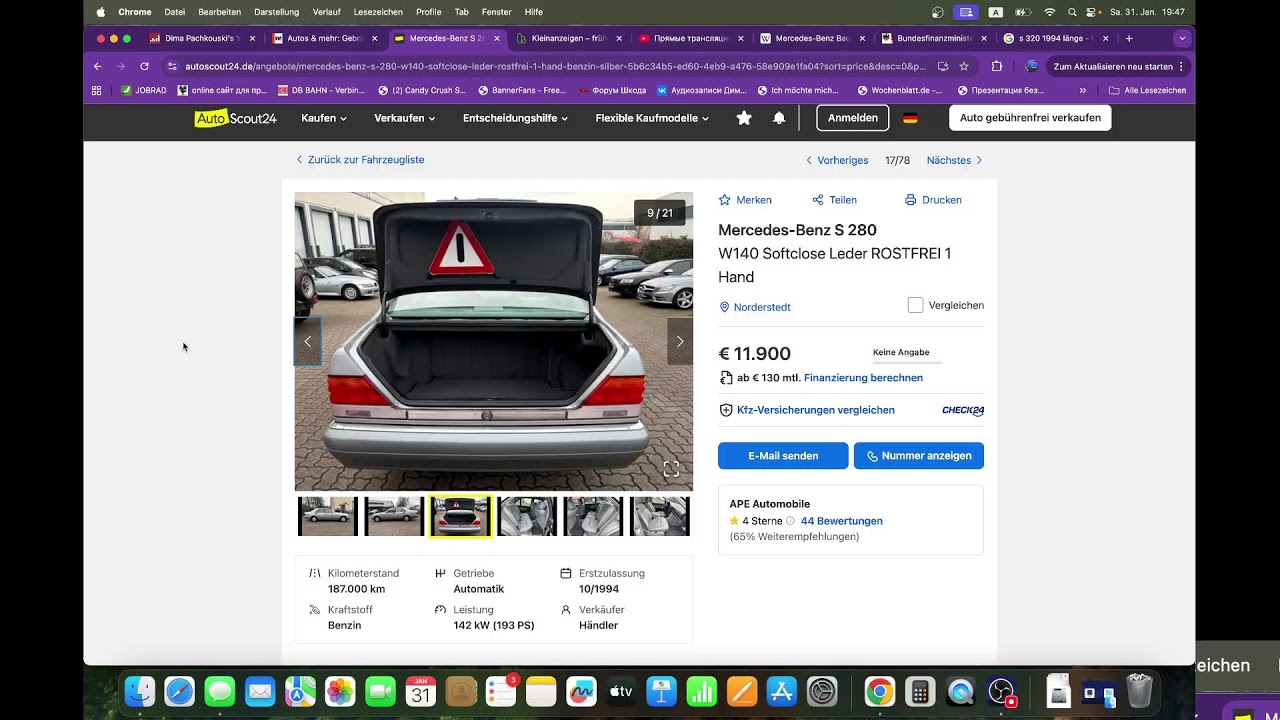Open the Entscheidungshilfe dropdown
Viewport: 1280px width, 720px height.
[515, 118]
